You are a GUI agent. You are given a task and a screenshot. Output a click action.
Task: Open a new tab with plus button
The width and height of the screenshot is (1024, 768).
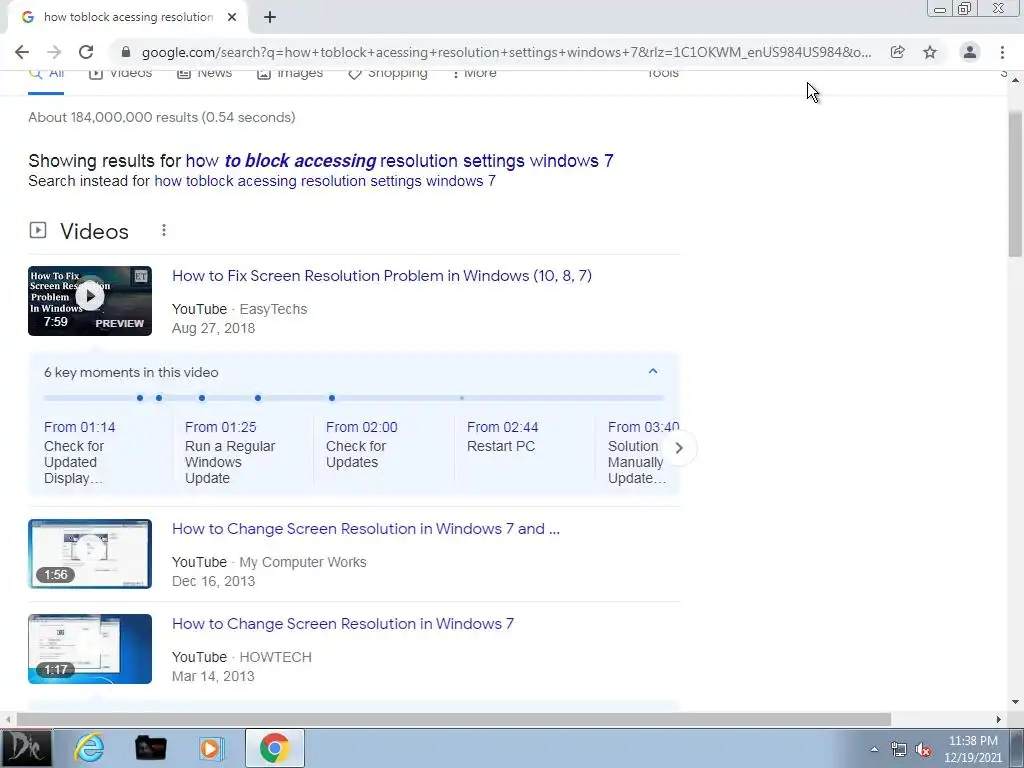[270, 17]
